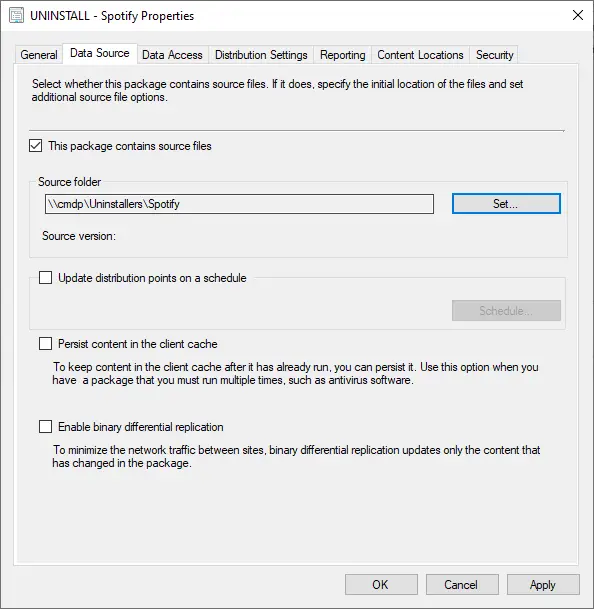Image resolution: width=594 pixels, height=609 pixels.
Task: Click the Source version: label
Action: 79,236
